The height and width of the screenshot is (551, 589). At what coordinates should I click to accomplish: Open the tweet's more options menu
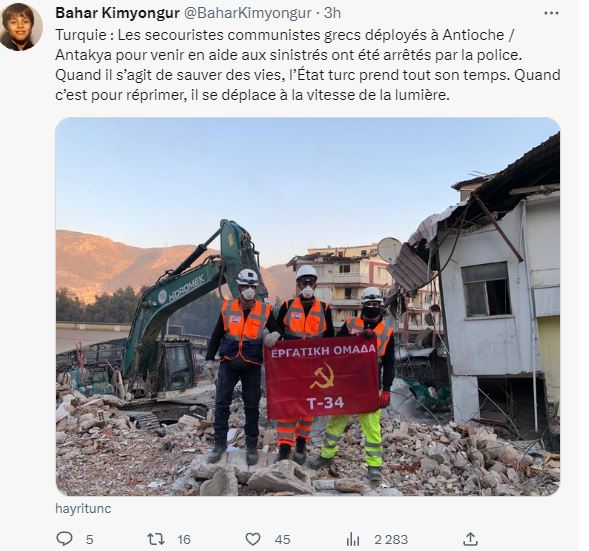551,13
